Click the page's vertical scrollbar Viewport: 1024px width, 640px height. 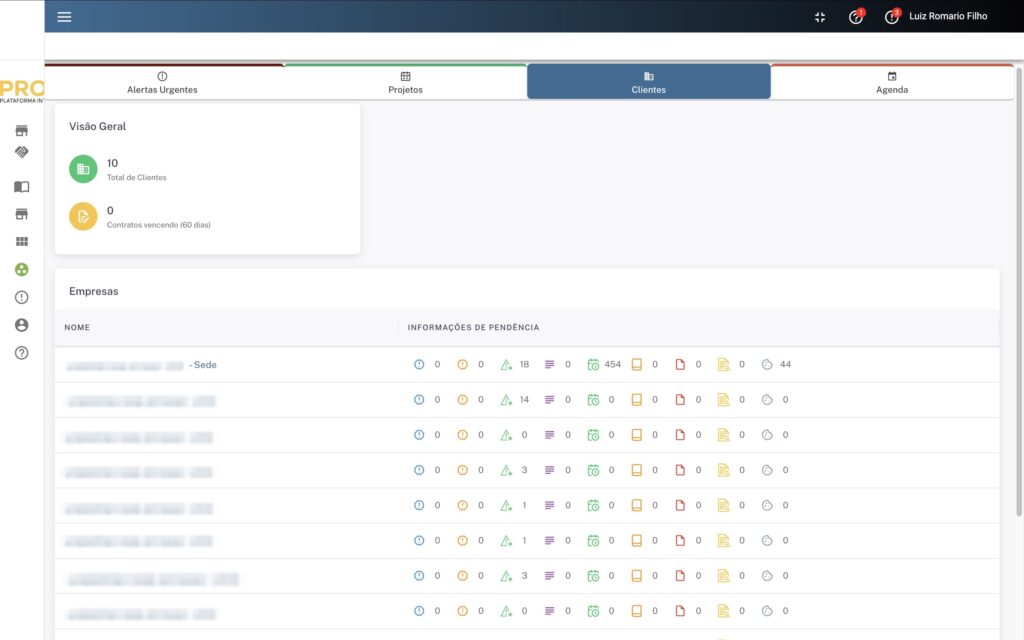pos(1019,300)
